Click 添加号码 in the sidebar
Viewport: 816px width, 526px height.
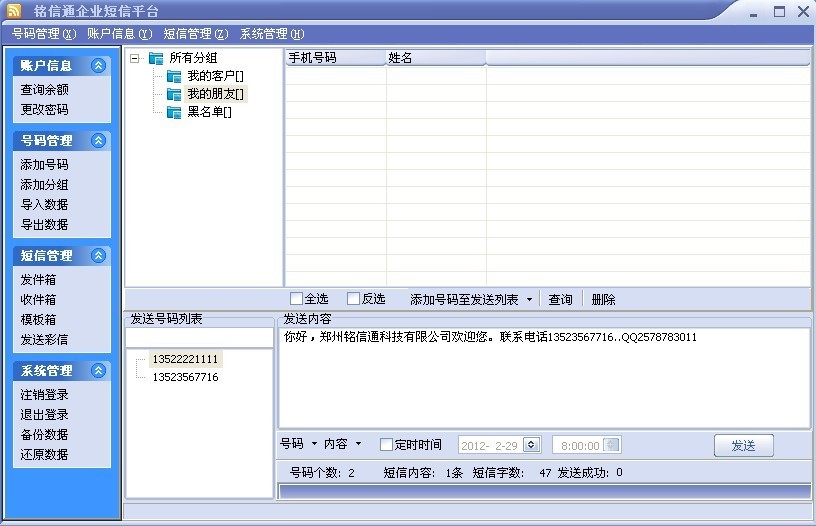click(x=44, y=164)
